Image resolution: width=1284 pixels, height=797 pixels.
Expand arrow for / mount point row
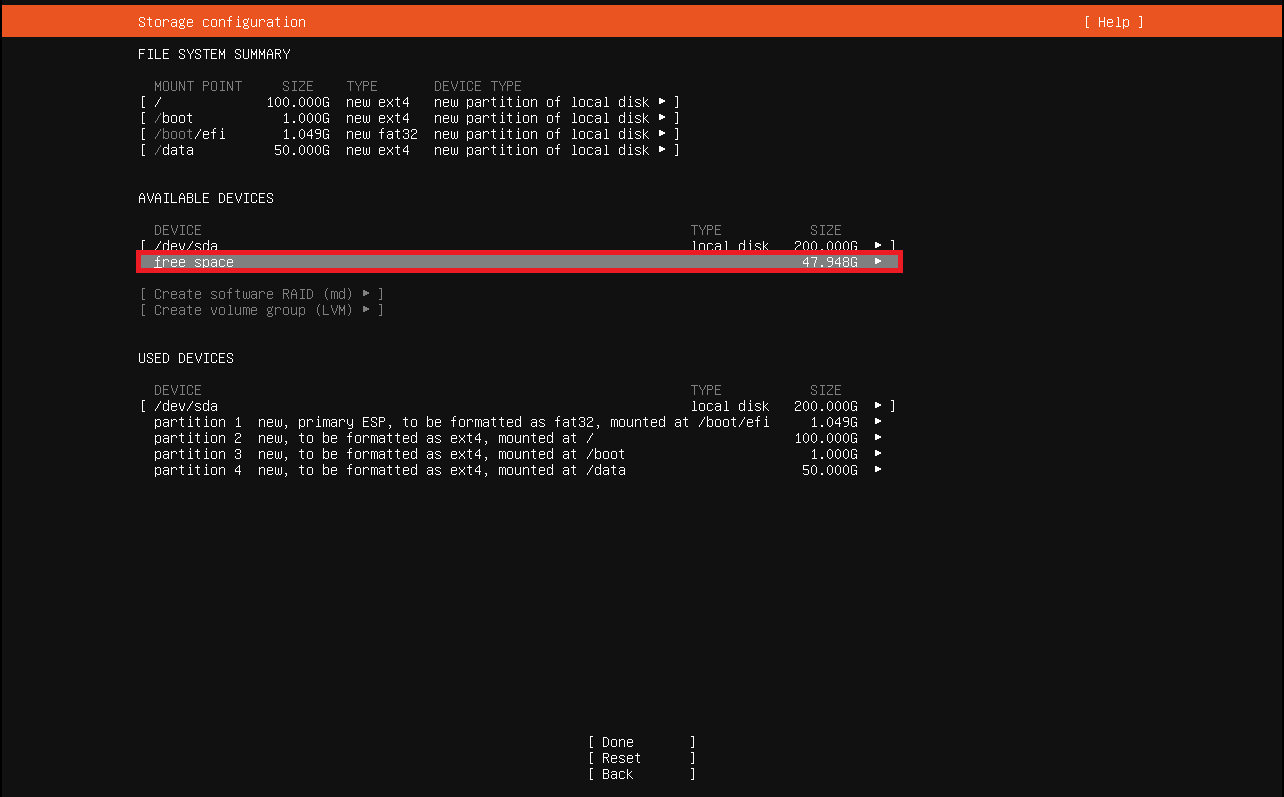[662, 102]
